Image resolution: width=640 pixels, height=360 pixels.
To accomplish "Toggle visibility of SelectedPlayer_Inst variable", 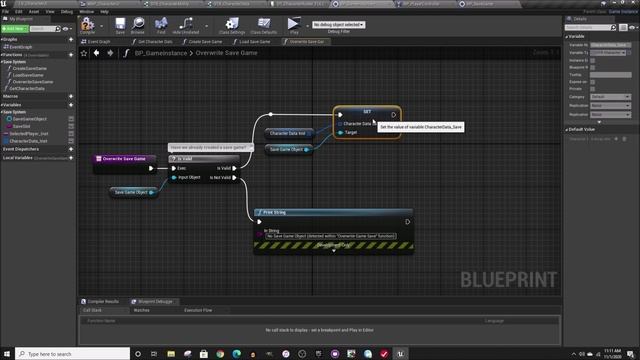I will pos(71,134).
